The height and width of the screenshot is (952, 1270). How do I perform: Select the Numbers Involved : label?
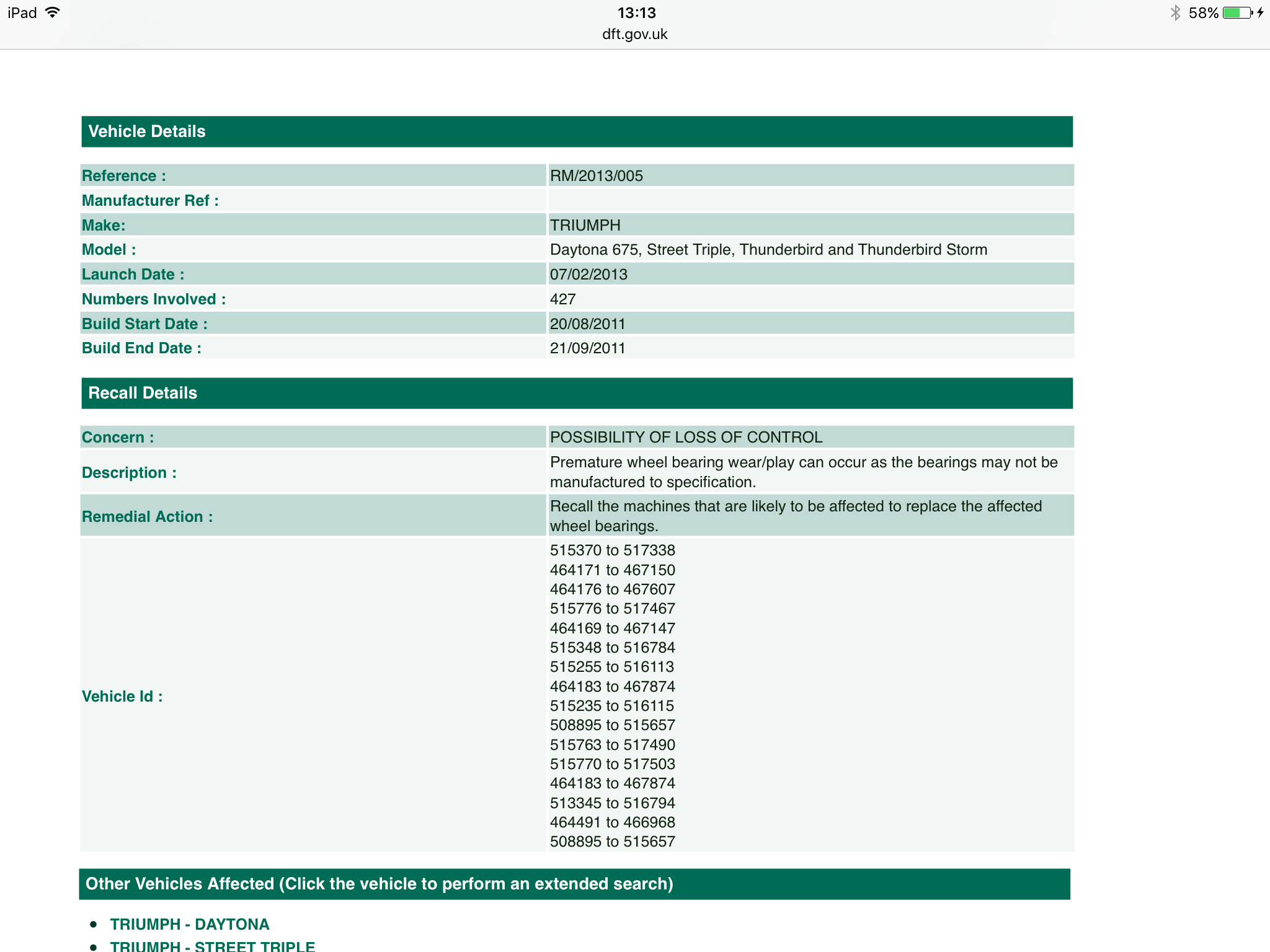(154, 299)
